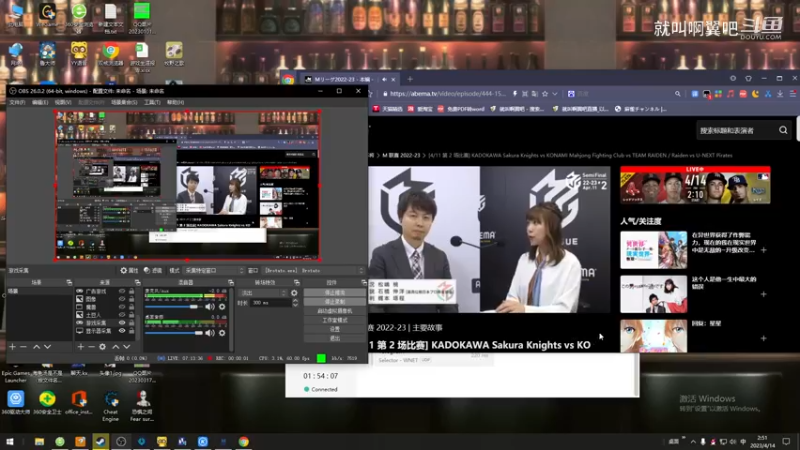Screen dimensions: 800x450
Task: Open OBS 工具 menu
Action: point(152,103)
